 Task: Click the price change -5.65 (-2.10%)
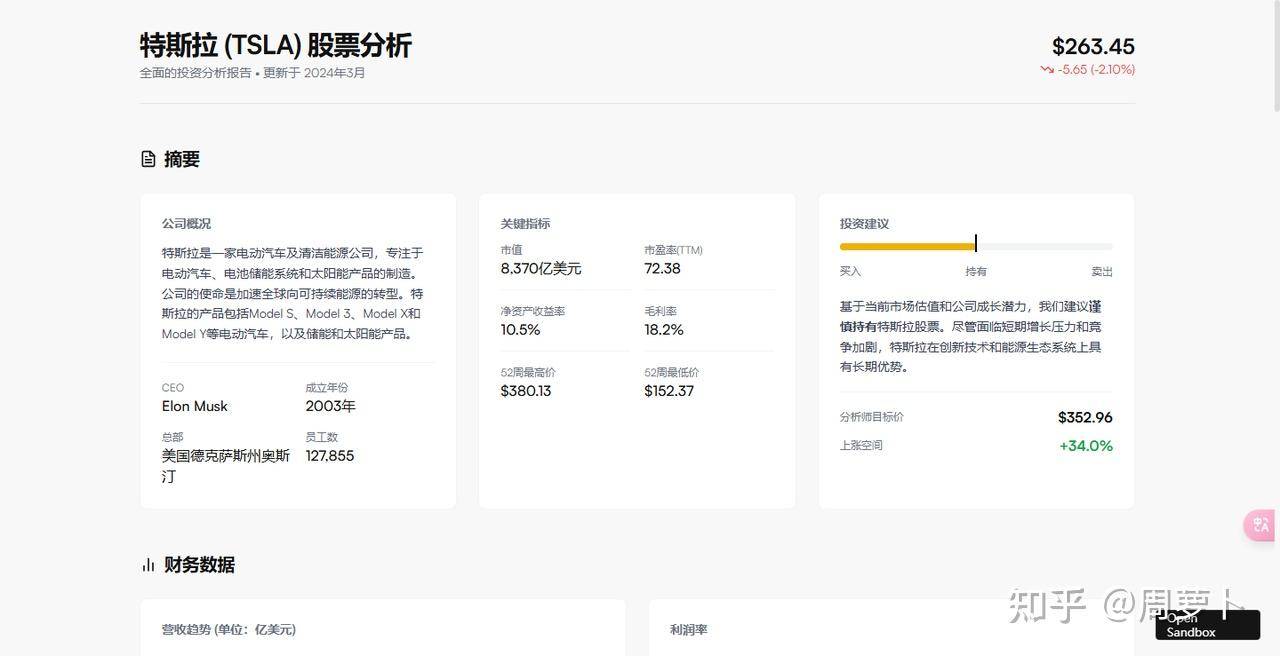coord(1096,70)
